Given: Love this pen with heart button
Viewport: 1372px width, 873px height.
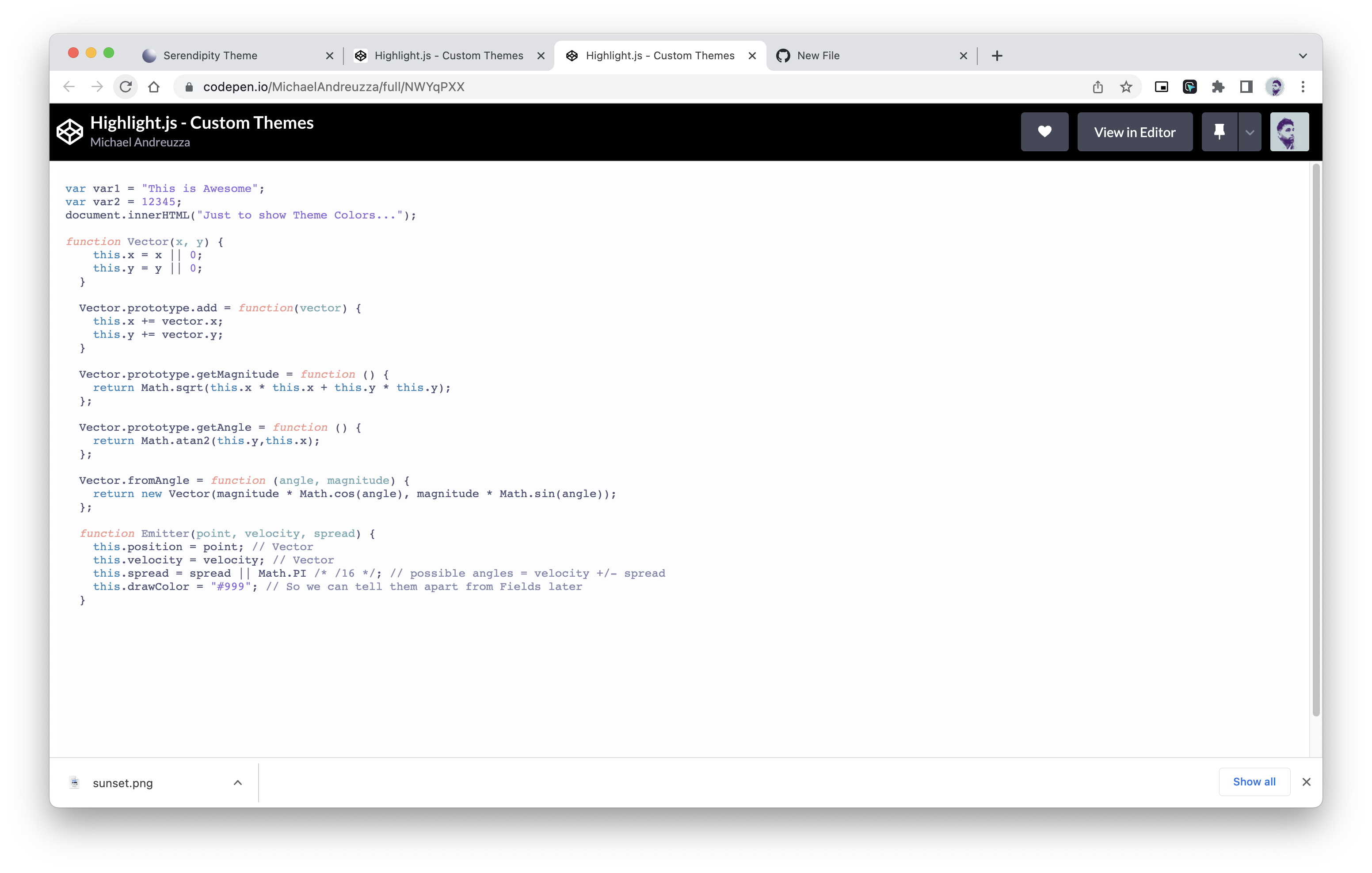Looking at the screenshot, I should [1044, 132].
